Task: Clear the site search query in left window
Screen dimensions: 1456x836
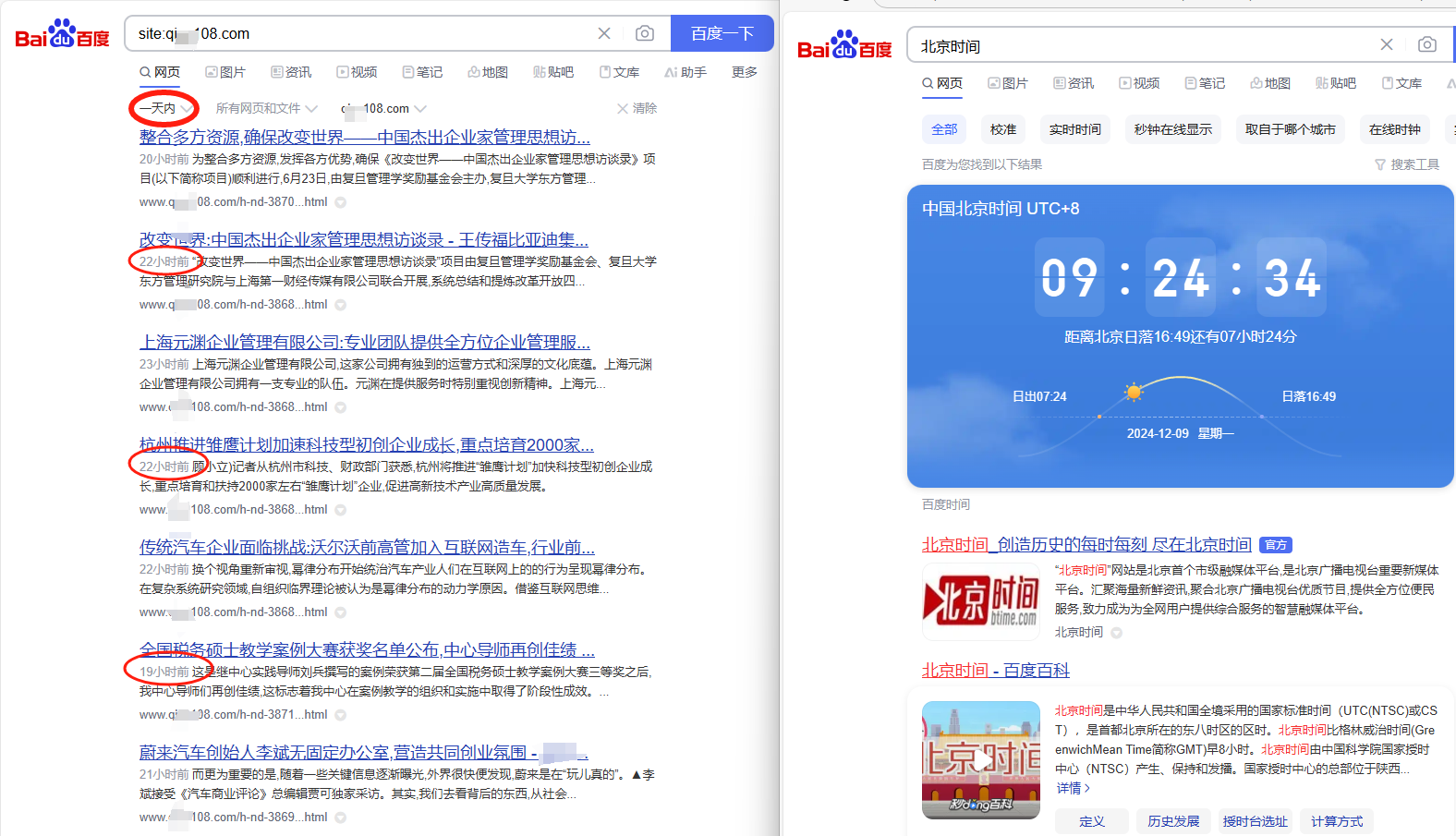Action: point(604,33)
